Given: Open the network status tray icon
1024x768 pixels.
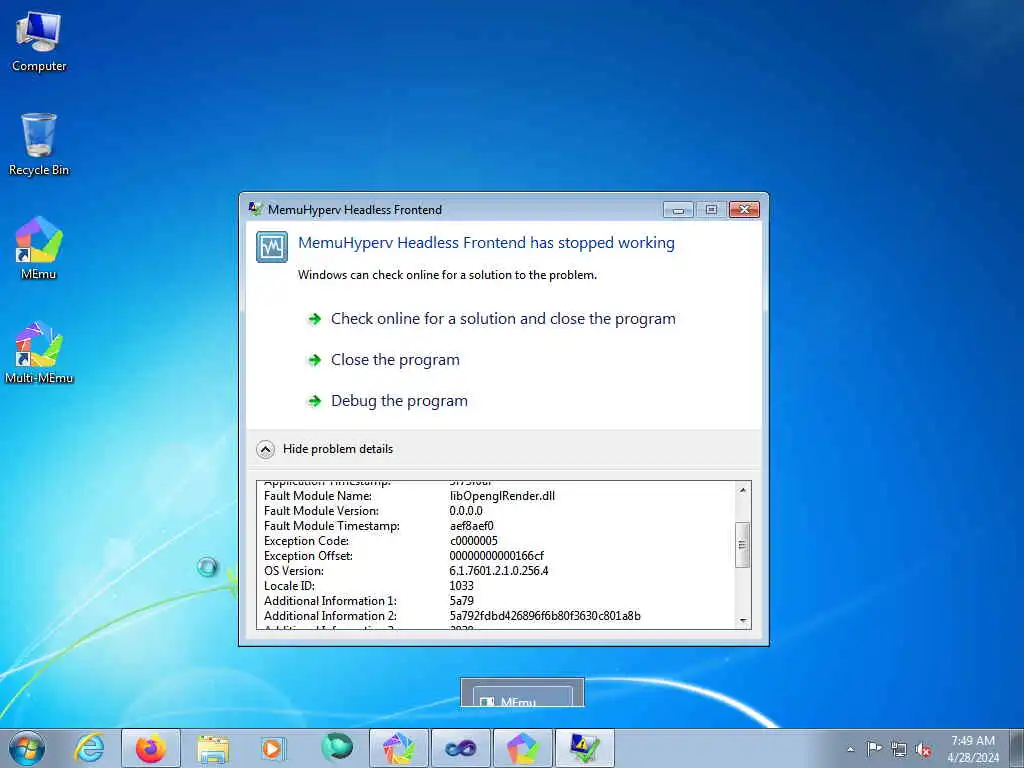Looking at the screenshot, I should (899, 749).
